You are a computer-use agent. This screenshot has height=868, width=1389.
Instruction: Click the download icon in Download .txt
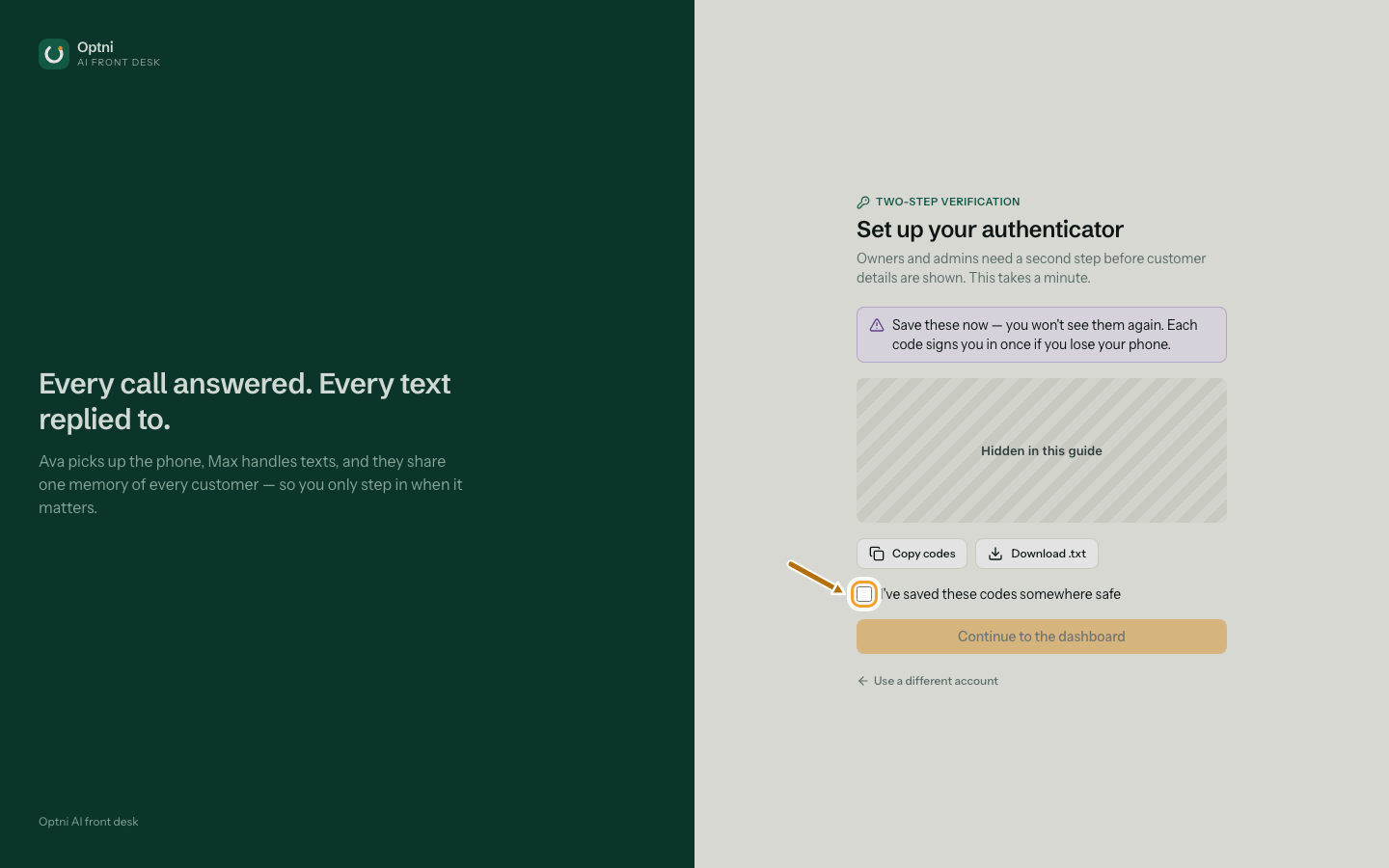pyautogui.click(x=995, y=554)
